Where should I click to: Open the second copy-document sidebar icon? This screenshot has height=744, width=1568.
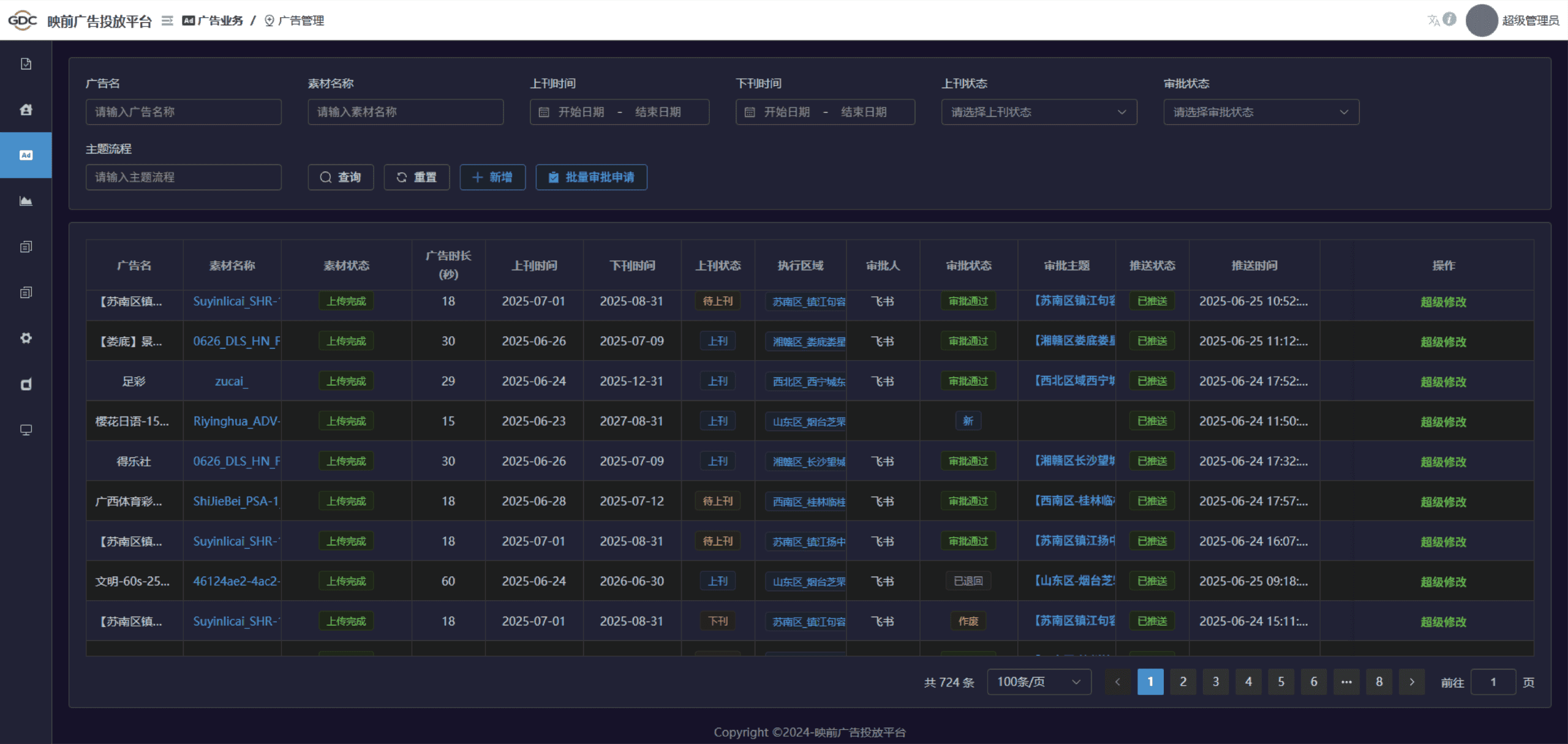[26, 292]
